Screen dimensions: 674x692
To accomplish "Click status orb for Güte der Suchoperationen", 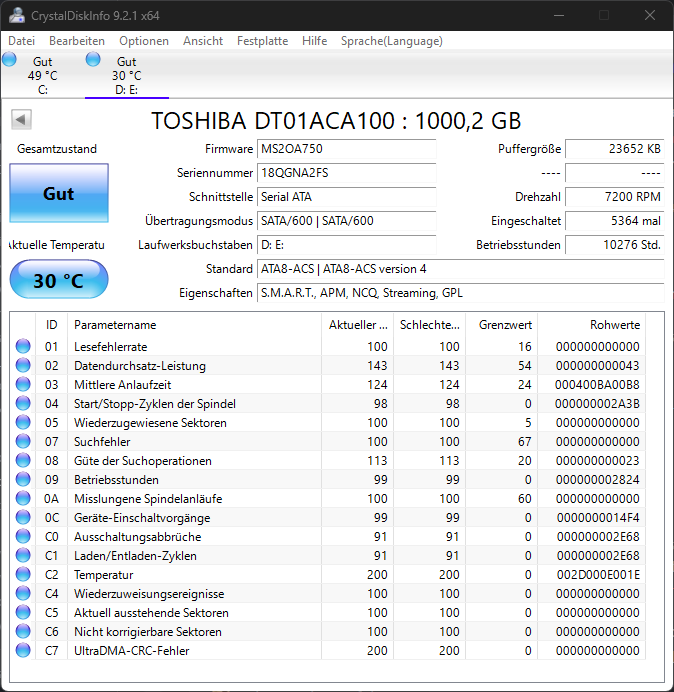I will pyautogui.click(x=23, y=460).
